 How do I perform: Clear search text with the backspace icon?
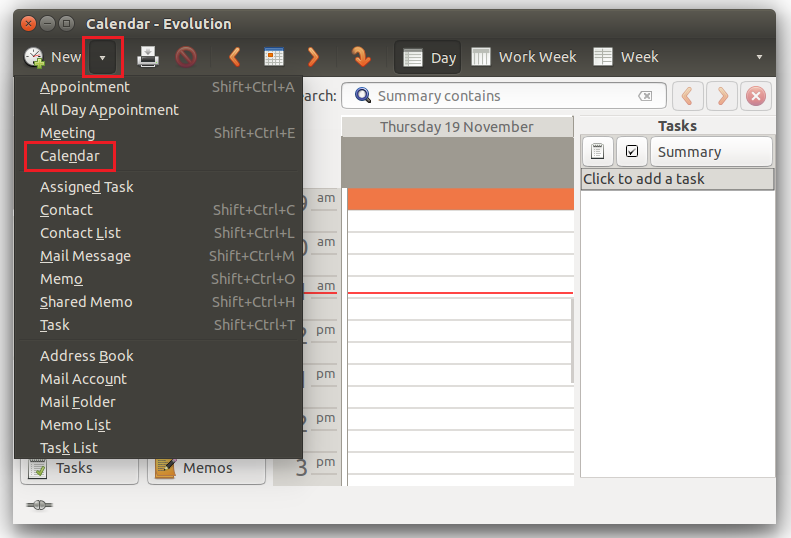point(645,96)
